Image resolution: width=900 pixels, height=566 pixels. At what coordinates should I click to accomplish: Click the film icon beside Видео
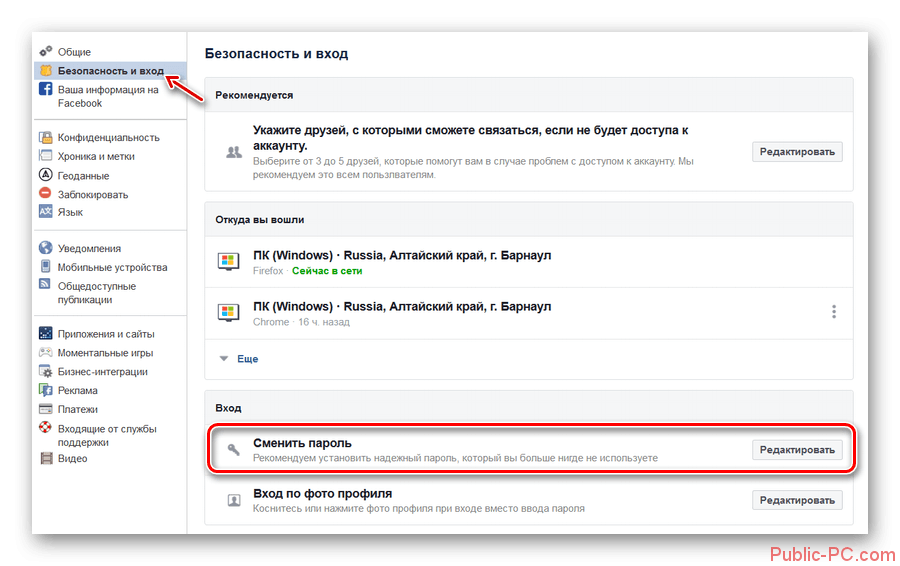(46, 459)
